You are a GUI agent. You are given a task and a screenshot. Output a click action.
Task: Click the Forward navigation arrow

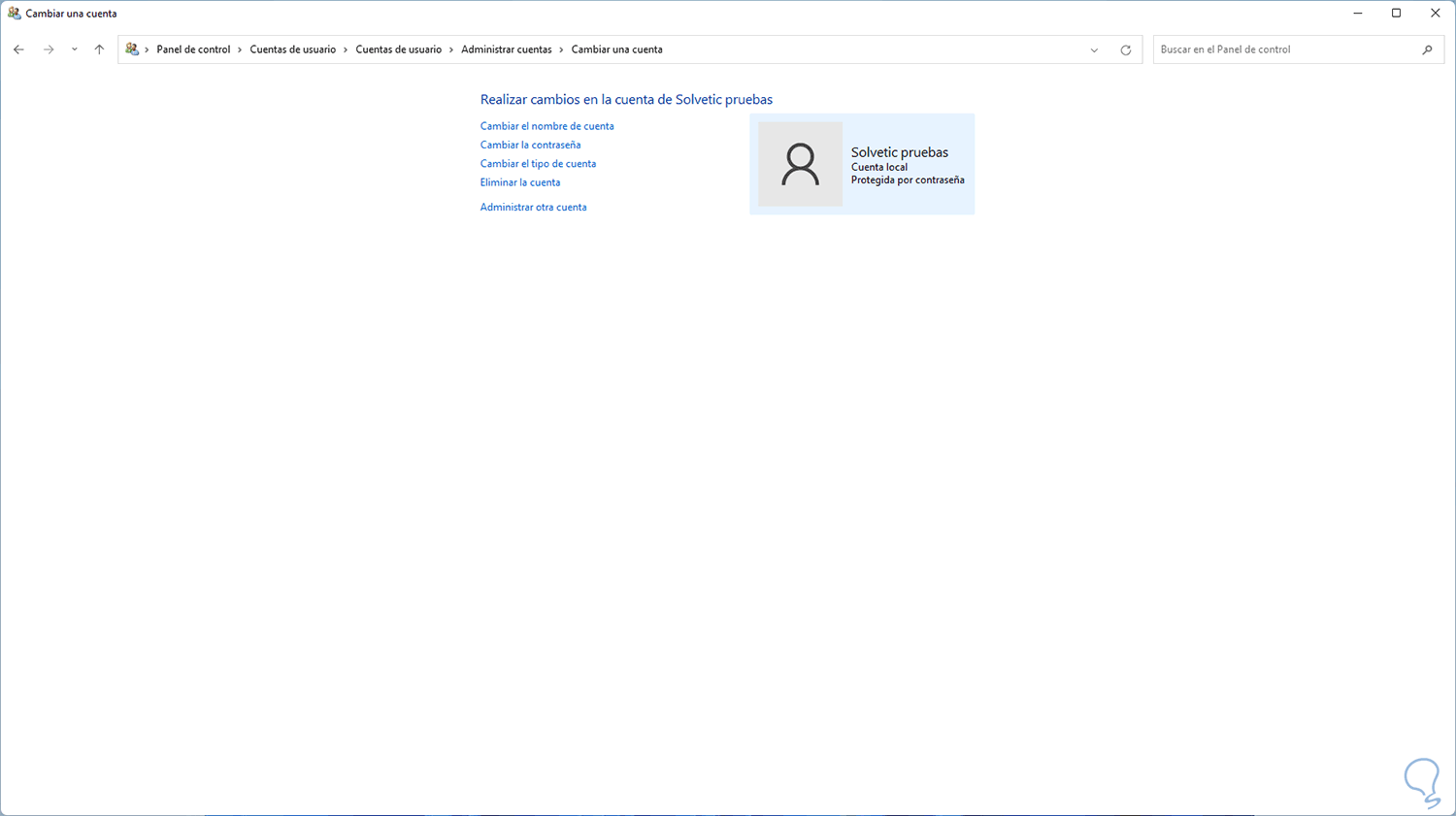pos(49,49)
